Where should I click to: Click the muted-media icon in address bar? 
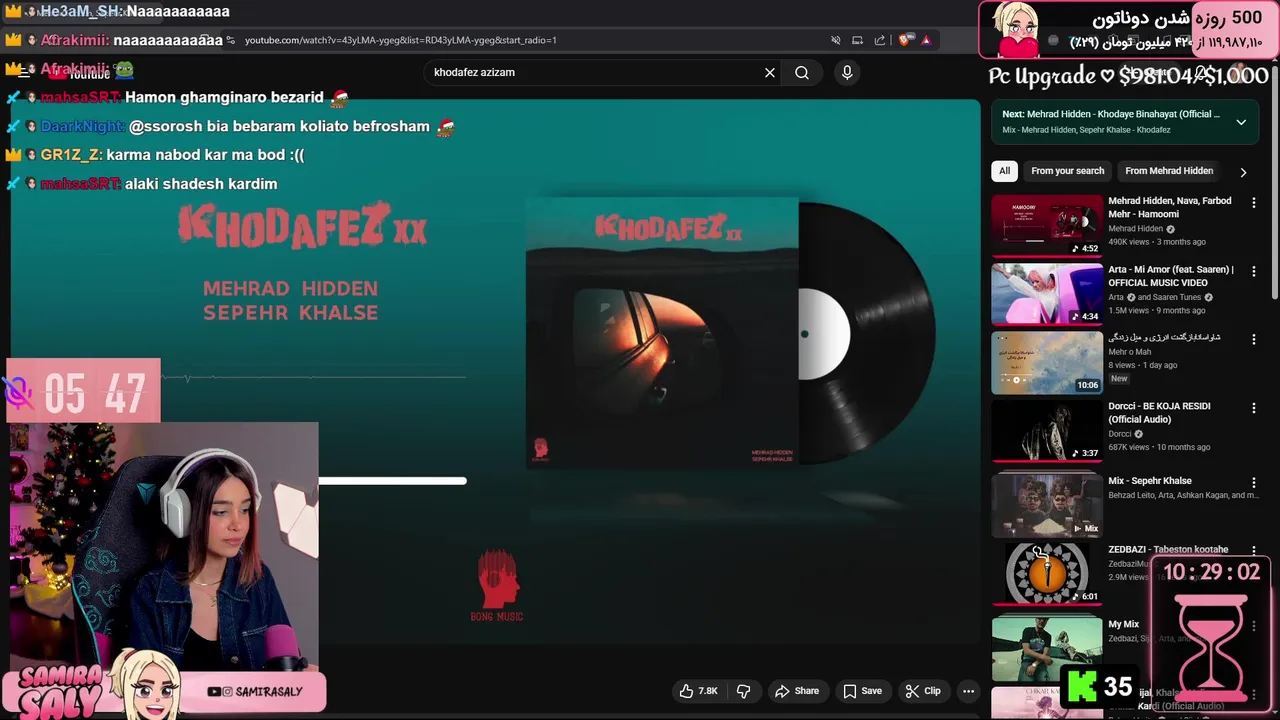coord(835,40)
